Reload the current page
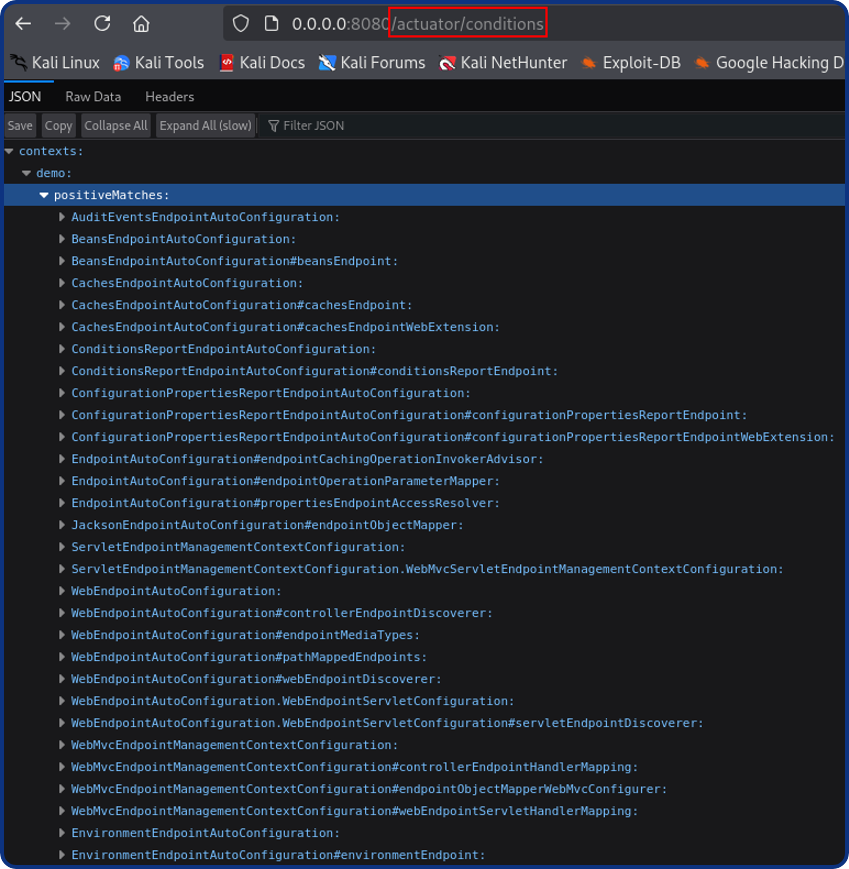 click(x=101, y=22)
